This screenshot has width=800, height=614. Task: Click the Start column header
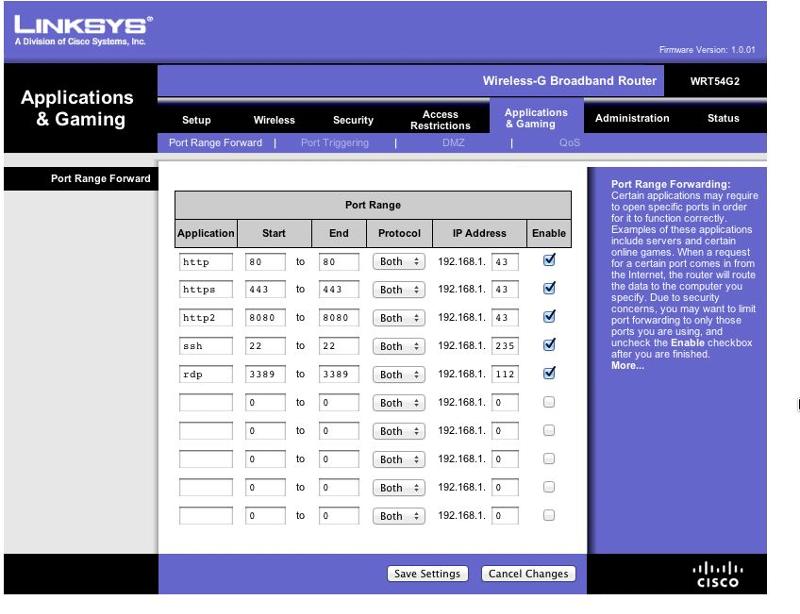[x=273, y=233]
